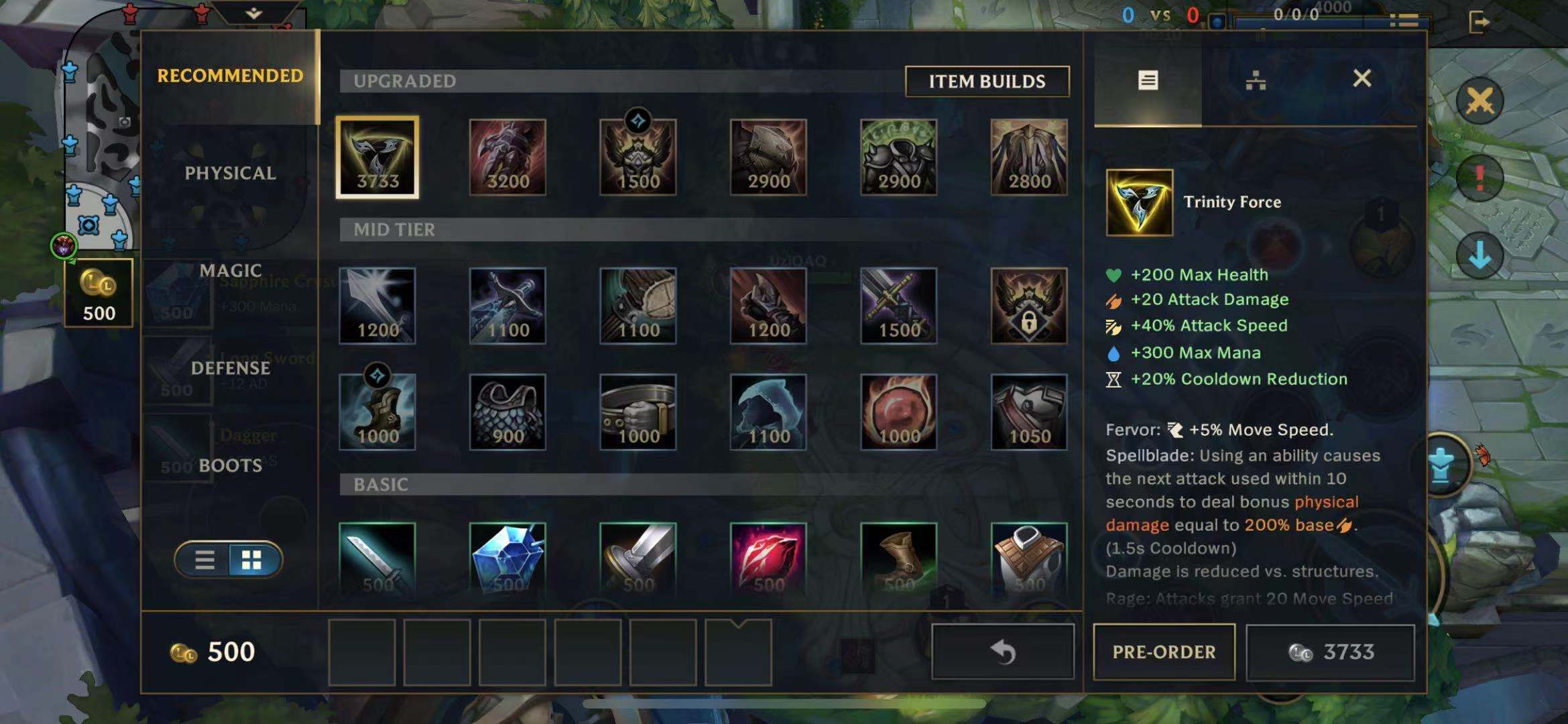Select the Ruby Crystal basic item

(768, 559)
